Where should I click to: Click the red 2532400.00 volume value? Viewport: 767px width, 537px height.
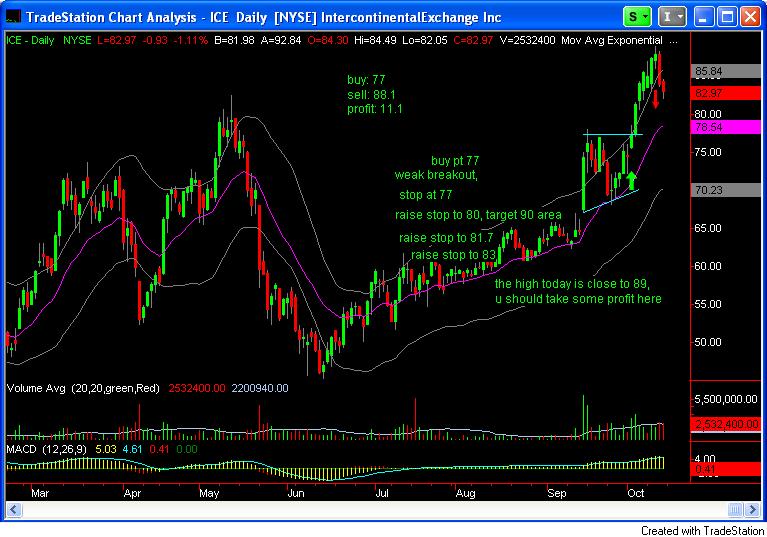pos(197,388)
